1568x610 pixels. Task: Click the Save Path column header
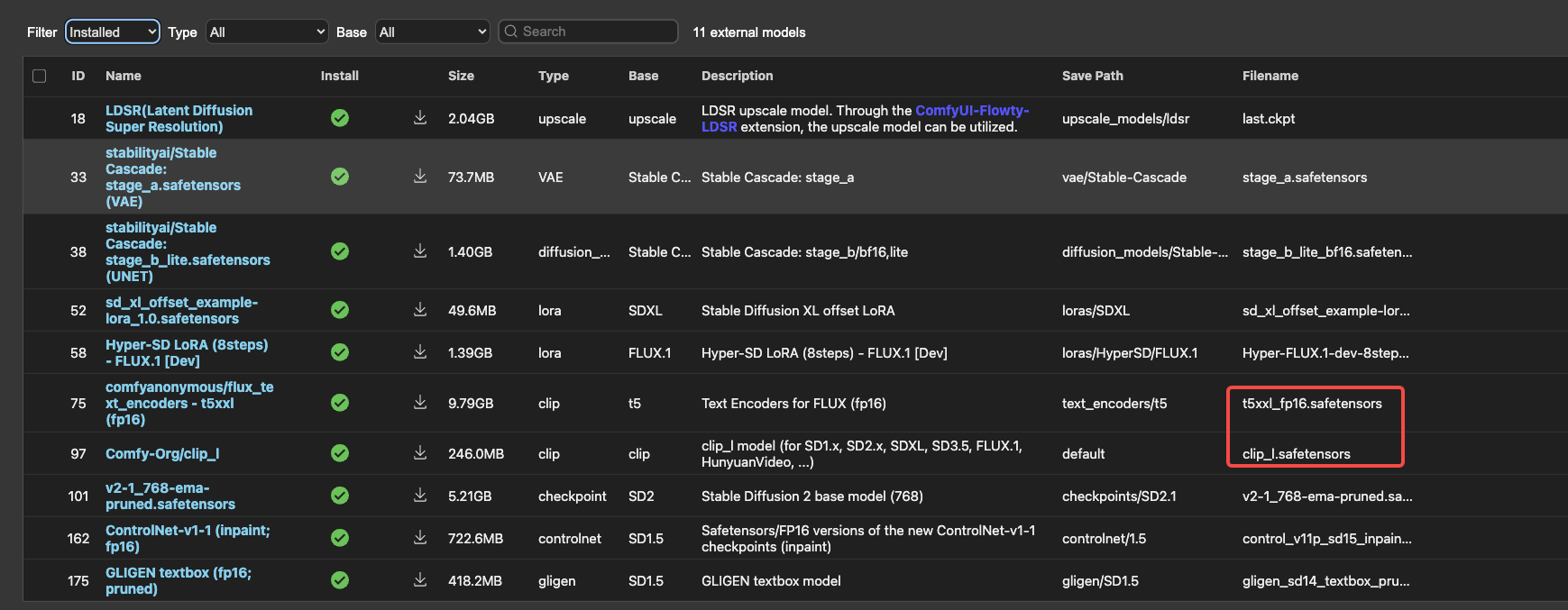pos(1092,76)
